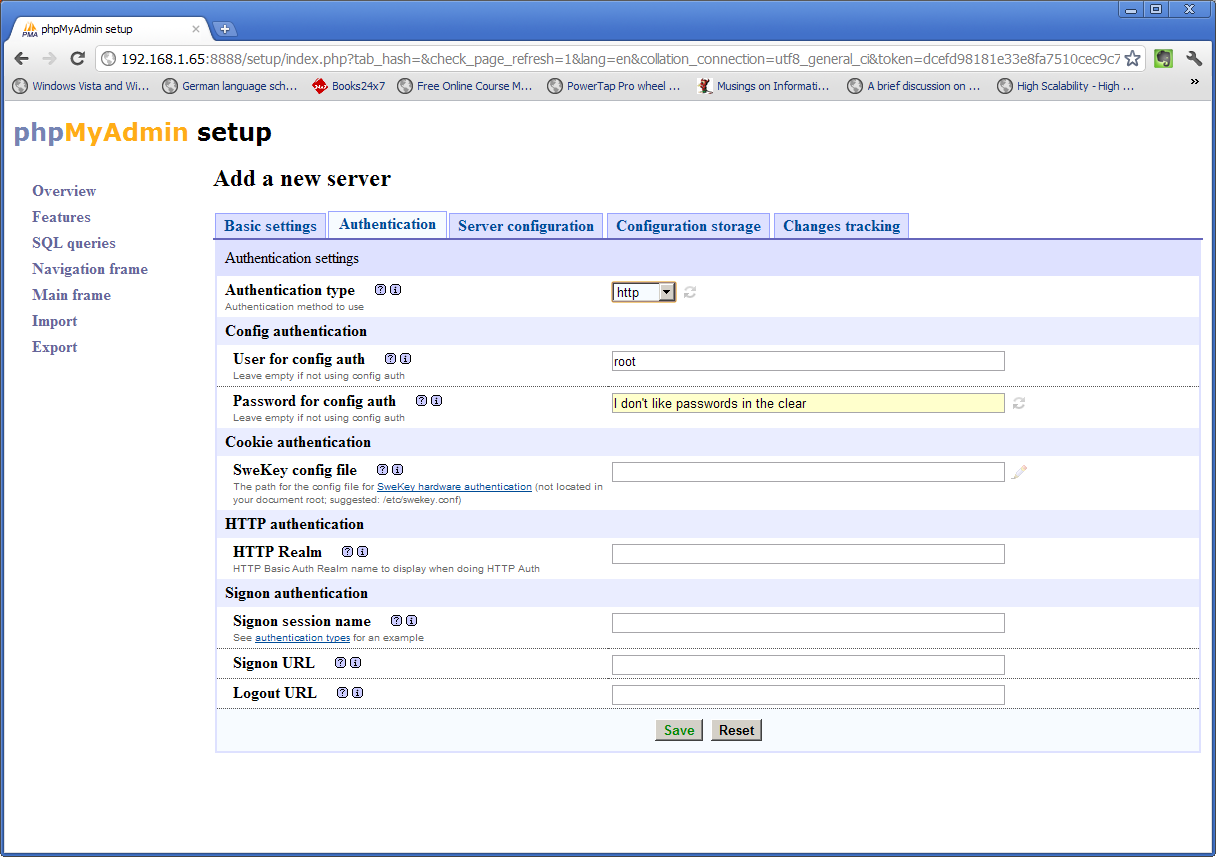Show more bookmarks with double chevron
1216x857 pixels.
[1194, 84]
